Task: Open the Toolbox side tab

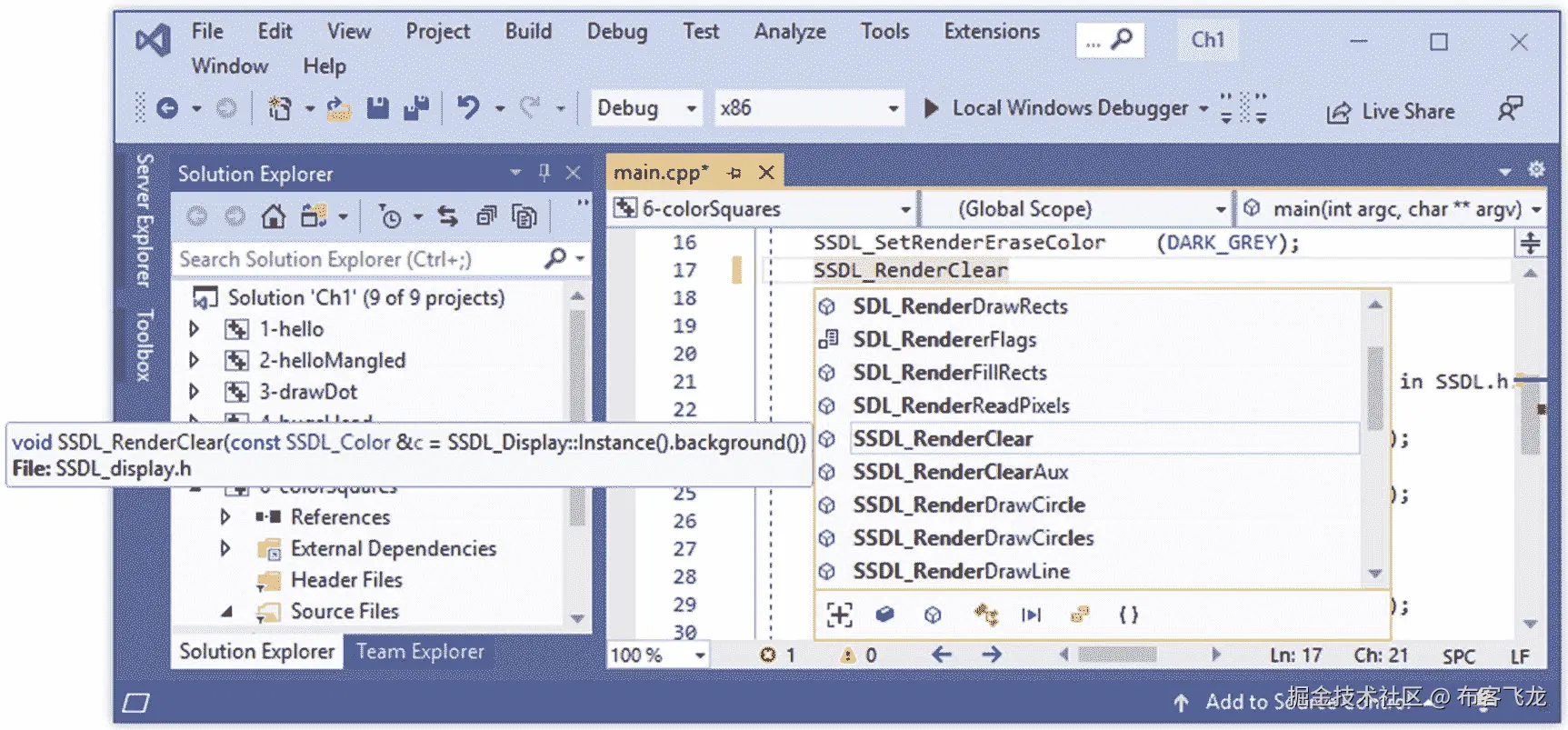Action: (x=145, y=345)
